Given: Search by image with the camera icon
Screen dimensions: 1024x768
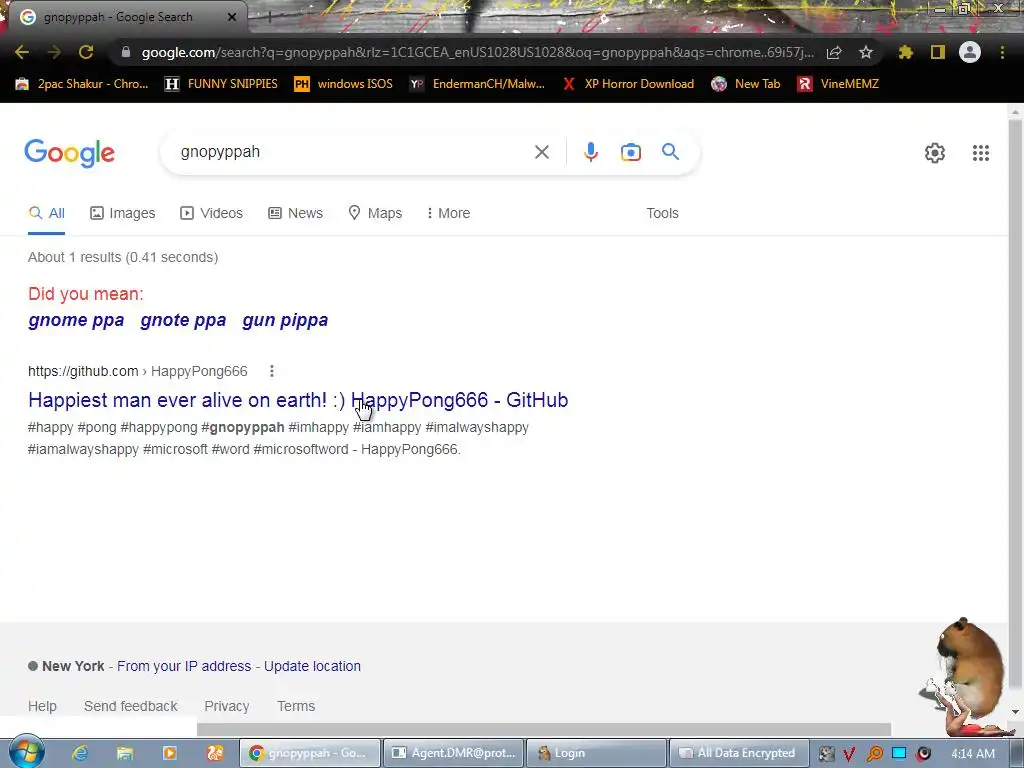Looking at the screenshot, I should (630, 152).
